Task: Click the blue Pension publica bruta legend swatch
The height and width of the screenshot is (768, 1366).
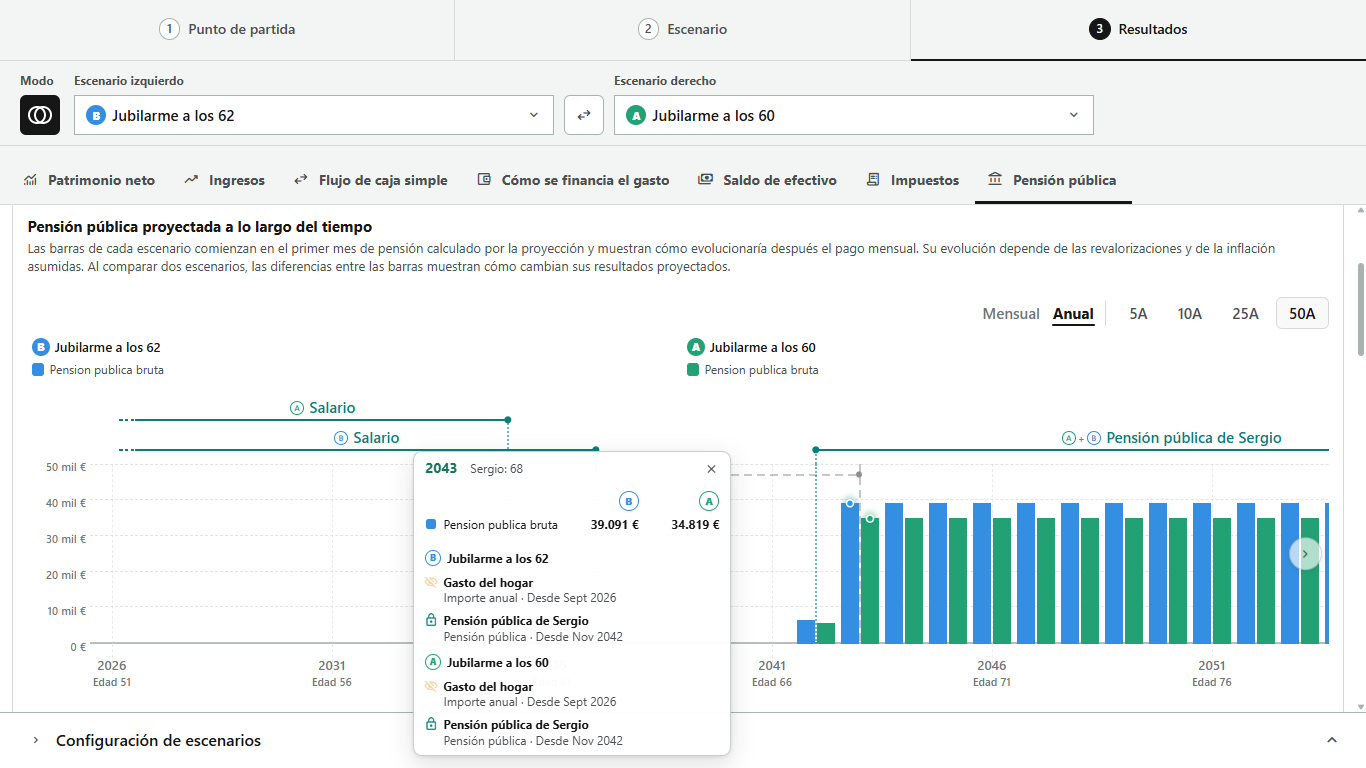Action: (x=38, y=369)
